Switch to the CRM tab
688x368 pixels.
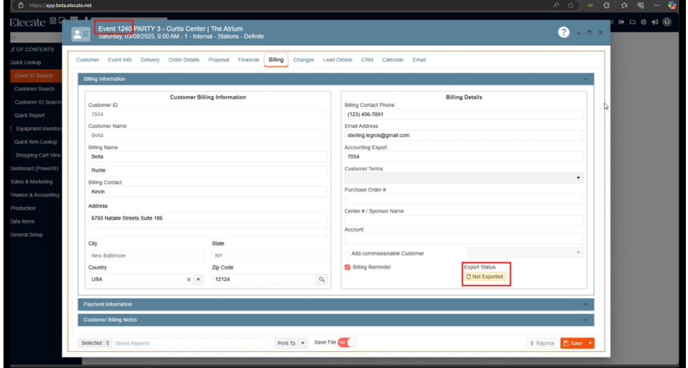click(x=367, y=60)
